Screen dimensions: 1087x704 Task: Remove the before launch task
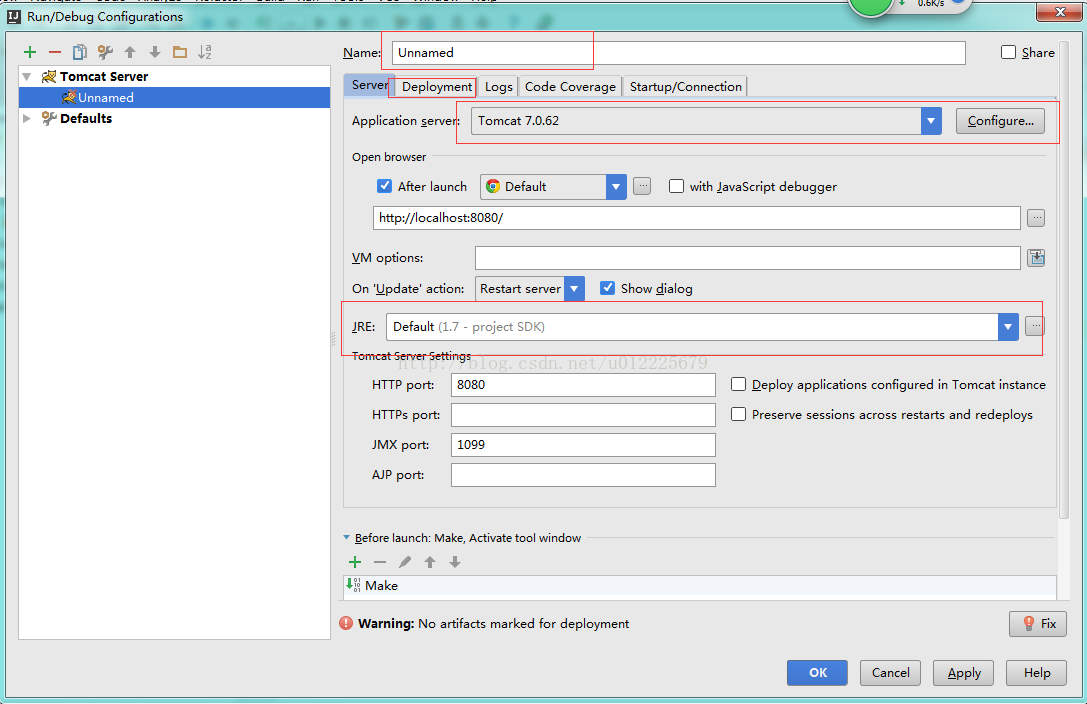coord(380,562)
